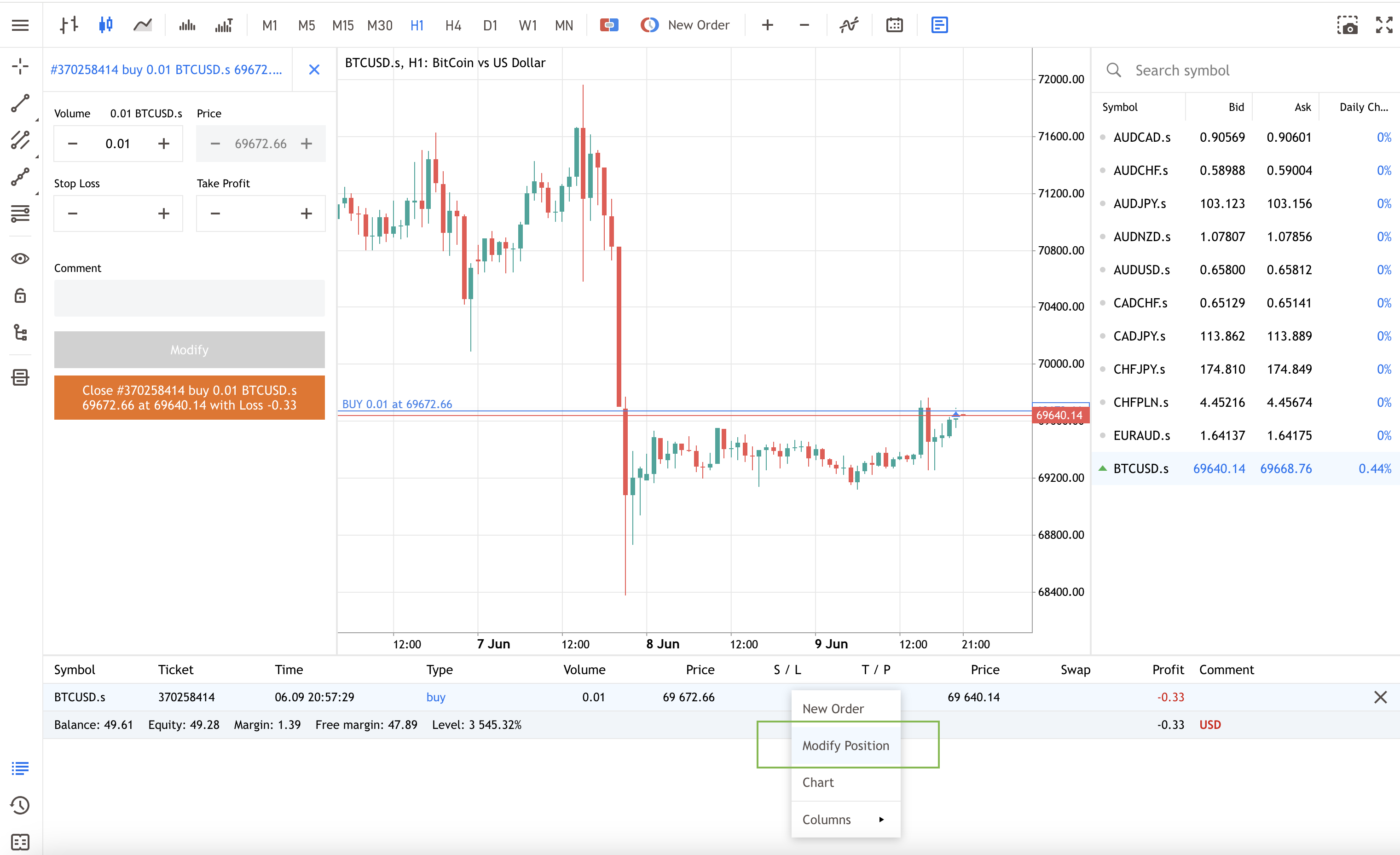
Task: Increase Stop Loss value
Action: (164, 214)
